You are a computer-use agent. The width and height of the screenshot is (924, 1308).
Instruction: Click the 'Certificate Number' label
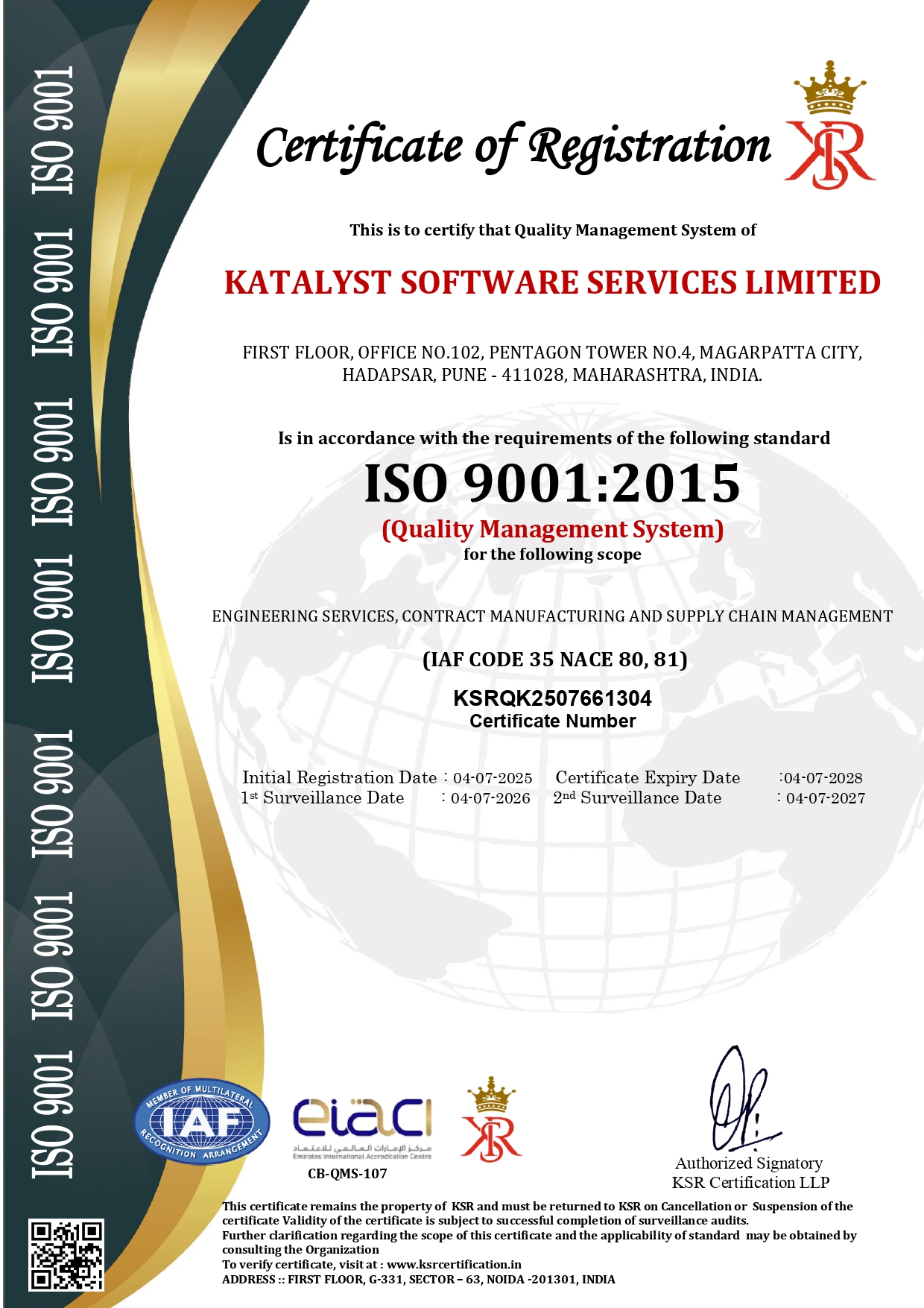point(552,721)
